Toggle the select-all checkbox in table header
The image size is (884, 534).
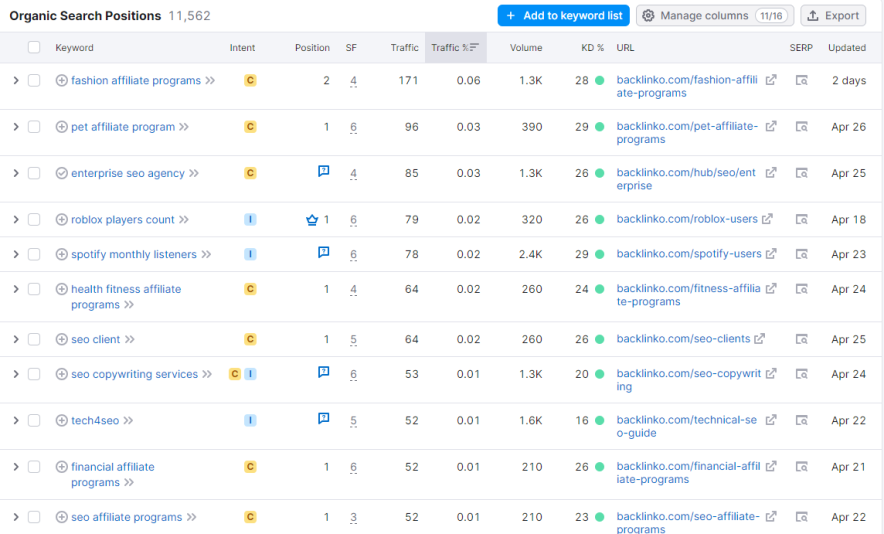(34, 48)
